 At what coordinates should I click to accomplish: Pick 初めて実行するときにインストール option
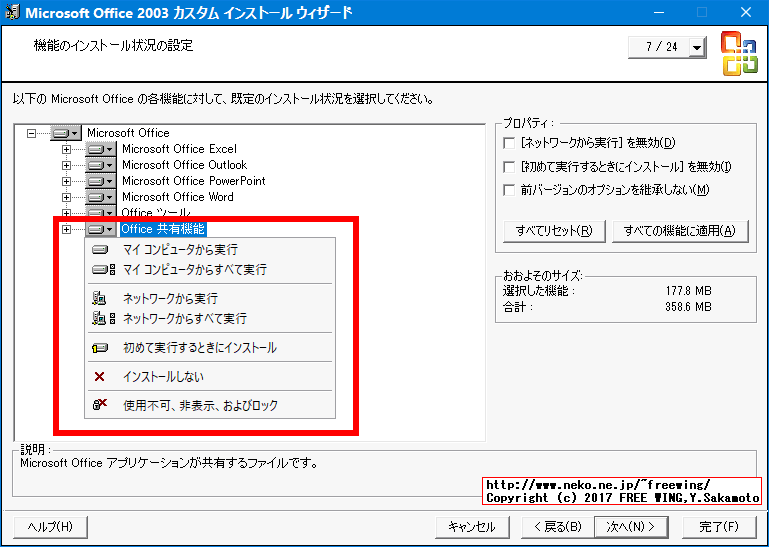210,348
